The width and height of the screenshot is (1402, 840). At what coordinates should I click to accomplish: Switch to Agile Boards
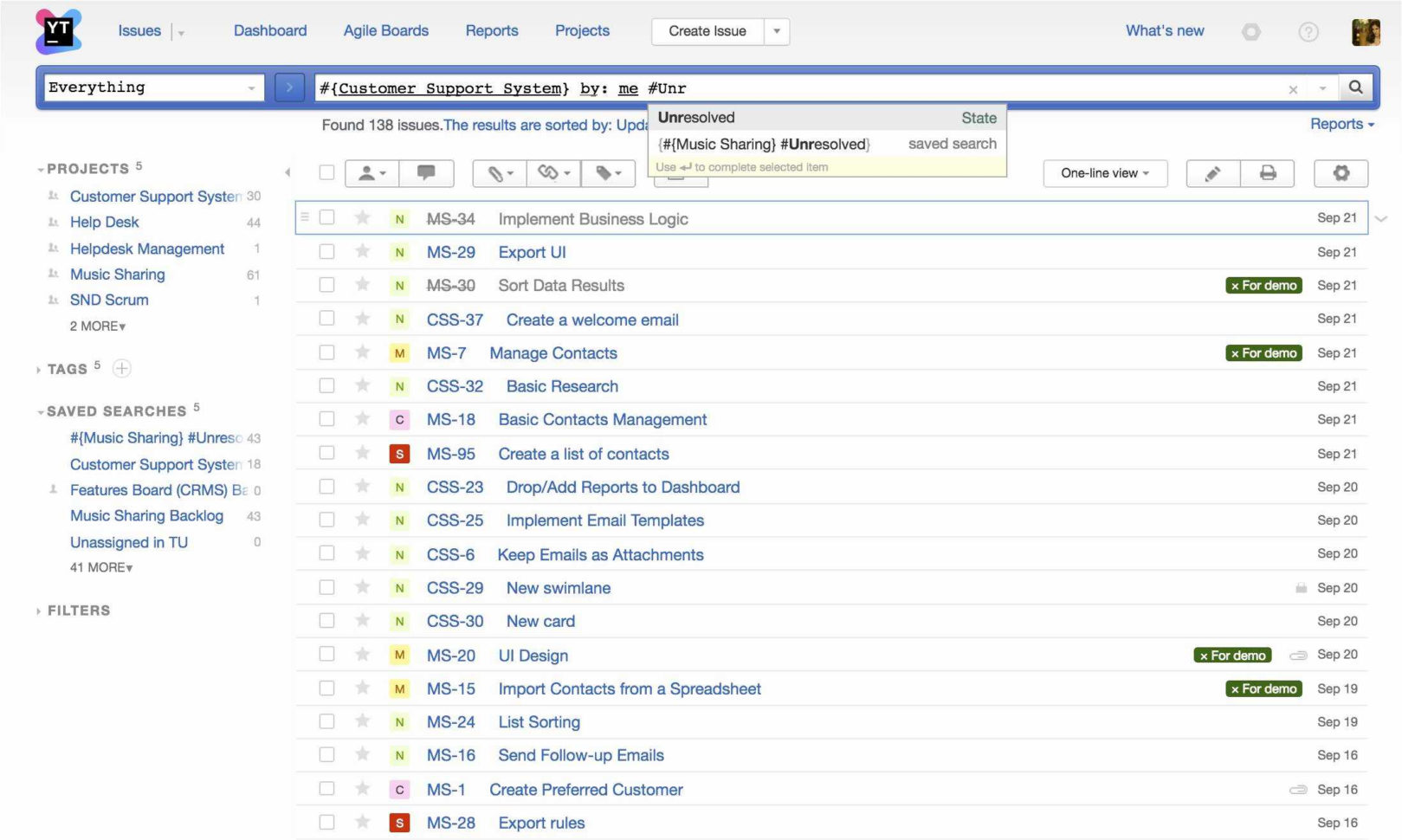(x=385, y=30)
